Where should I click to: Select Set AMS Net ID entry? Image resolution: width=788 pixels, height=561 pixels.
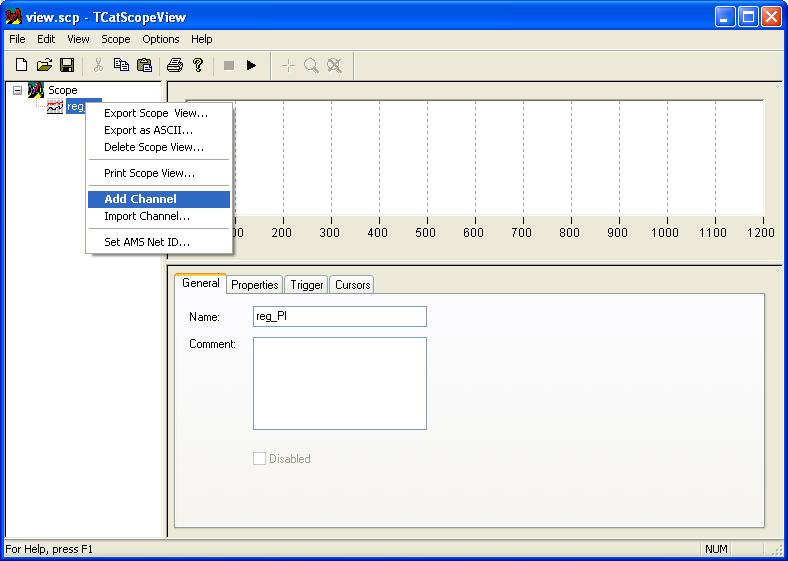coord(159,242)
